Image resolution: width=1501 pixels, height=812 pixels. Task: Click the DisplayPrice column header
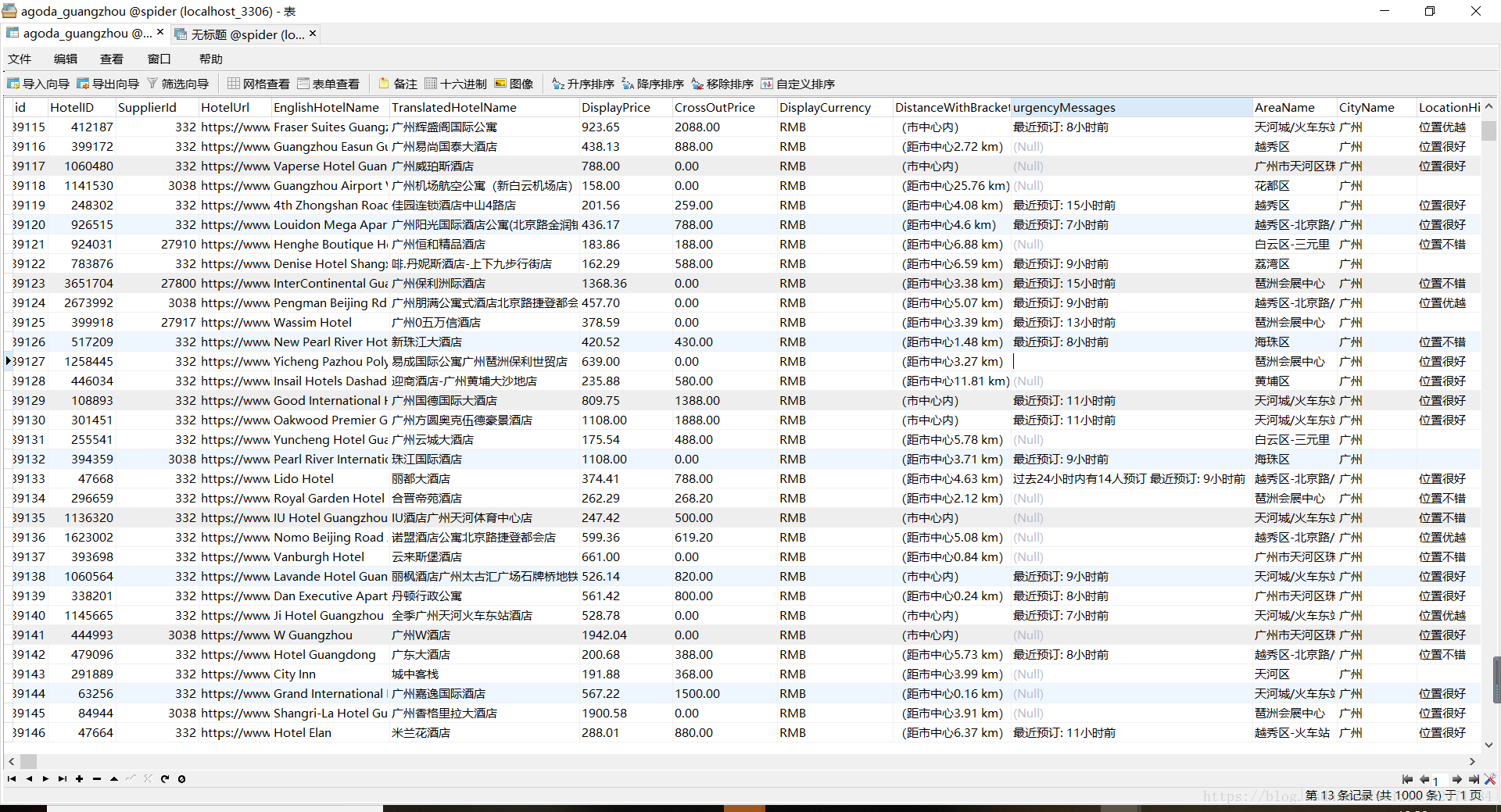coord(625,107)
